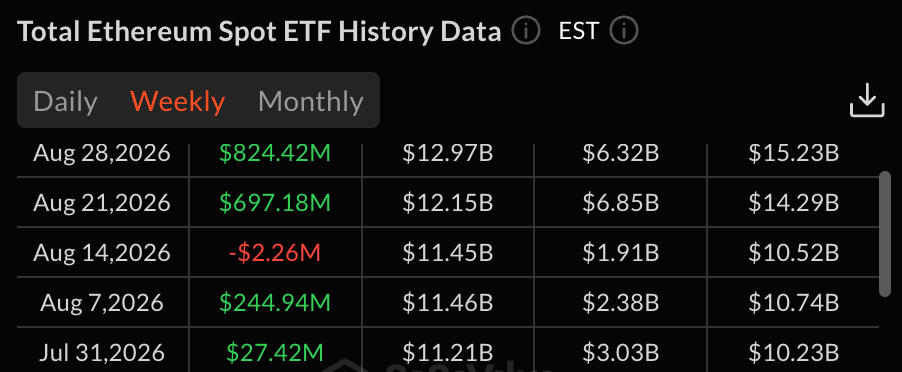This screenshot has width=902, height=372.
Task: Download the ETF history data
Action: pyautogui.click(x=867, y=101)
